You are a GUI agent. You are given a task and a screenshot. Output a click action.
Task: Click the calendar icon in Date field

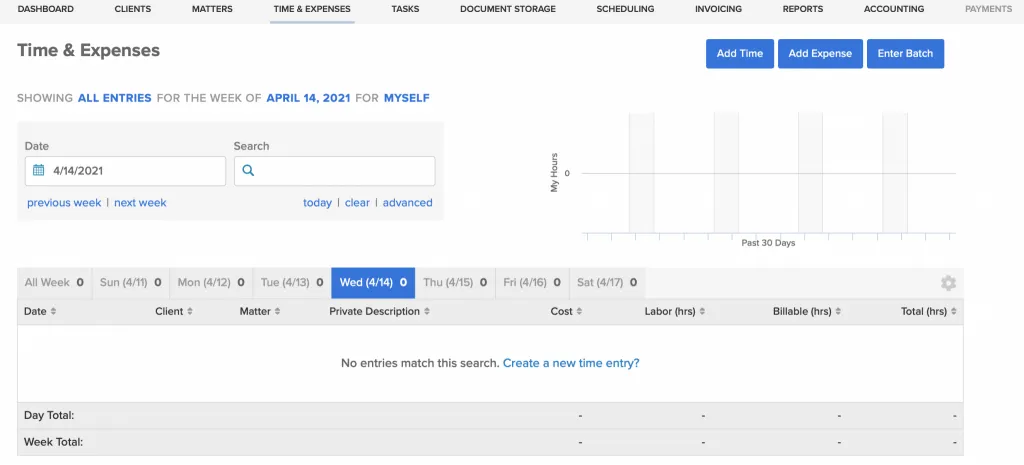point(39,170)
